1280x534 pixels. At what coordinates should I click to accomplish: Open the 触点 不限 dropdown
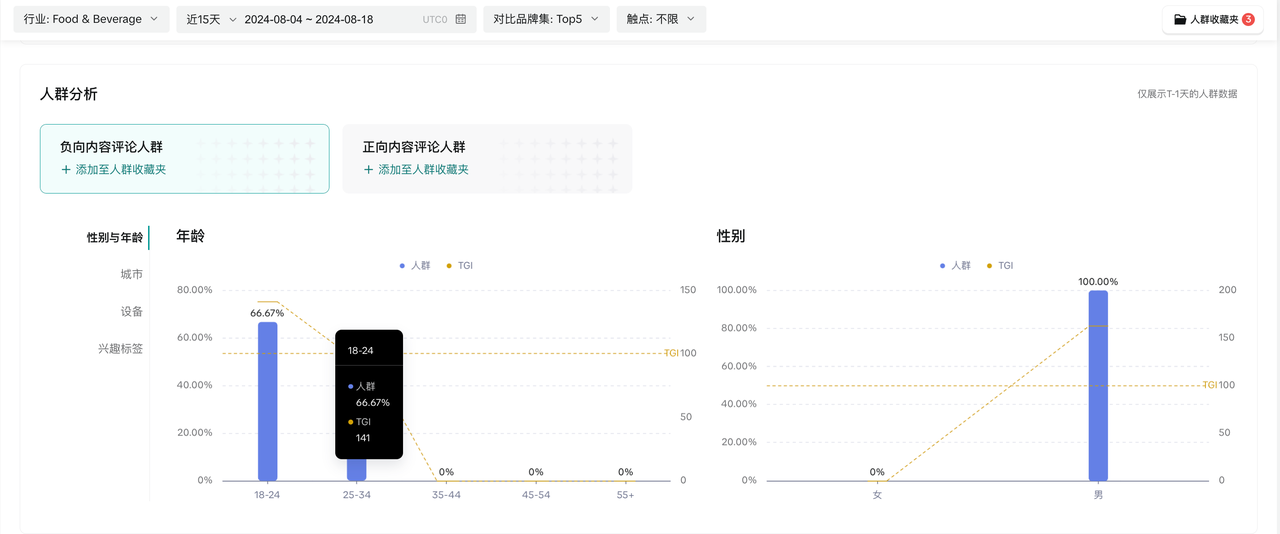click(x=661, y=19)
